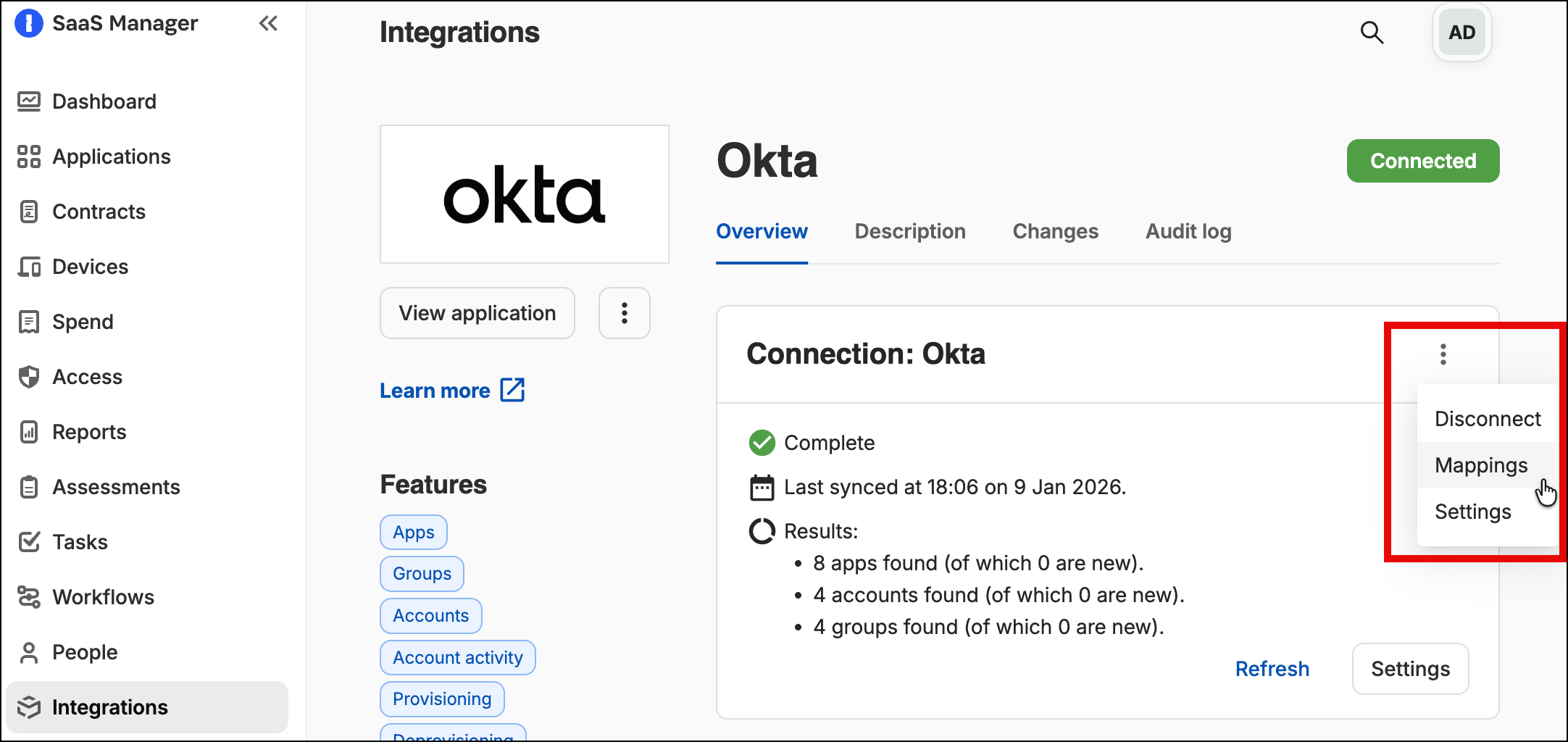Open search with magnifier icon
Image resolution: width=1568 pixels, height=742 pixels.
click(x=1372, y=33)
